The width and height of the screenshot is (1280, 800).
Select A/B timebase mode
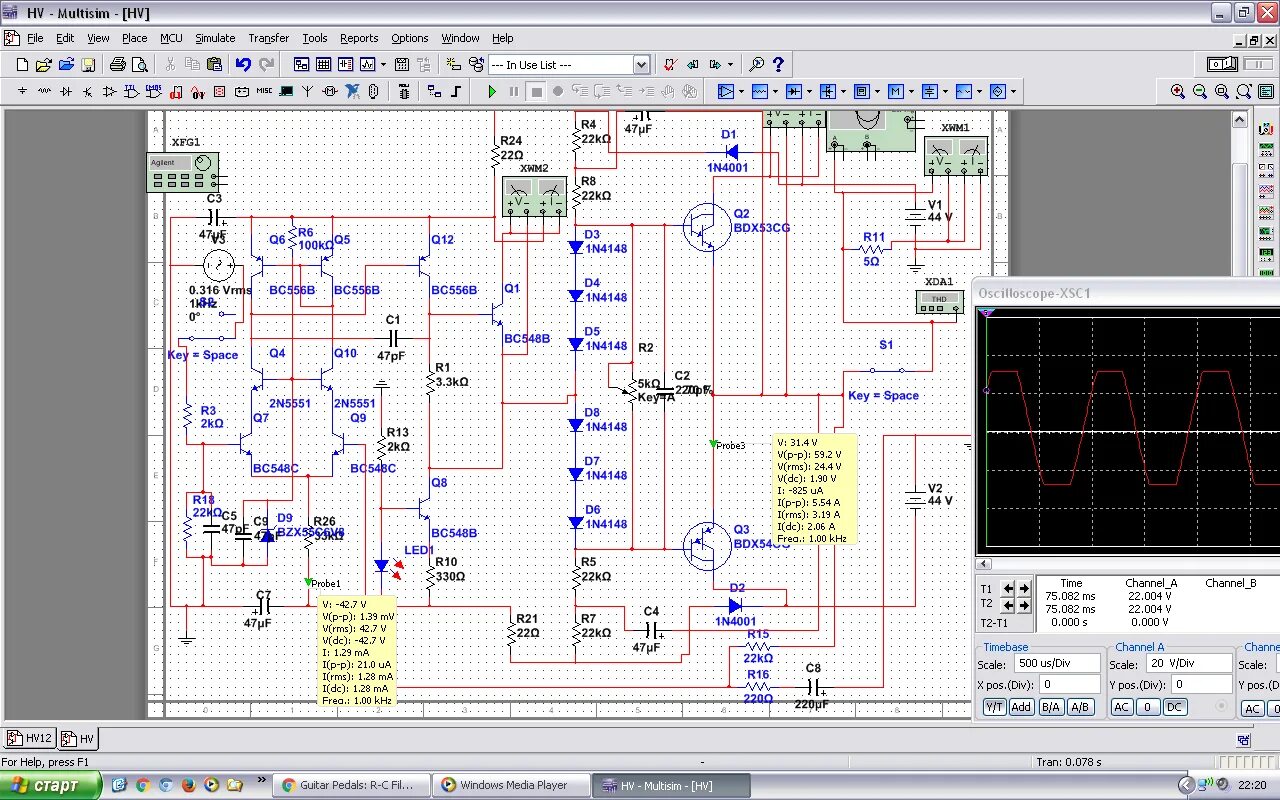point(1080,707)
